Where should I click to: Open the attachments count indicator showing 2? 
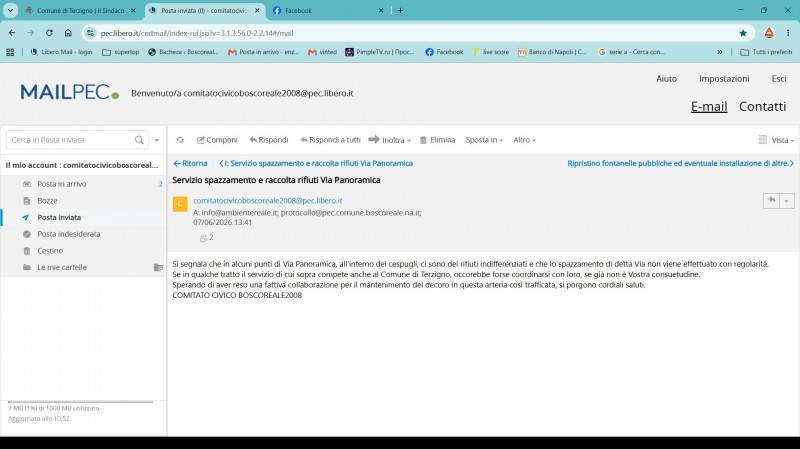(x=207, y=237)
